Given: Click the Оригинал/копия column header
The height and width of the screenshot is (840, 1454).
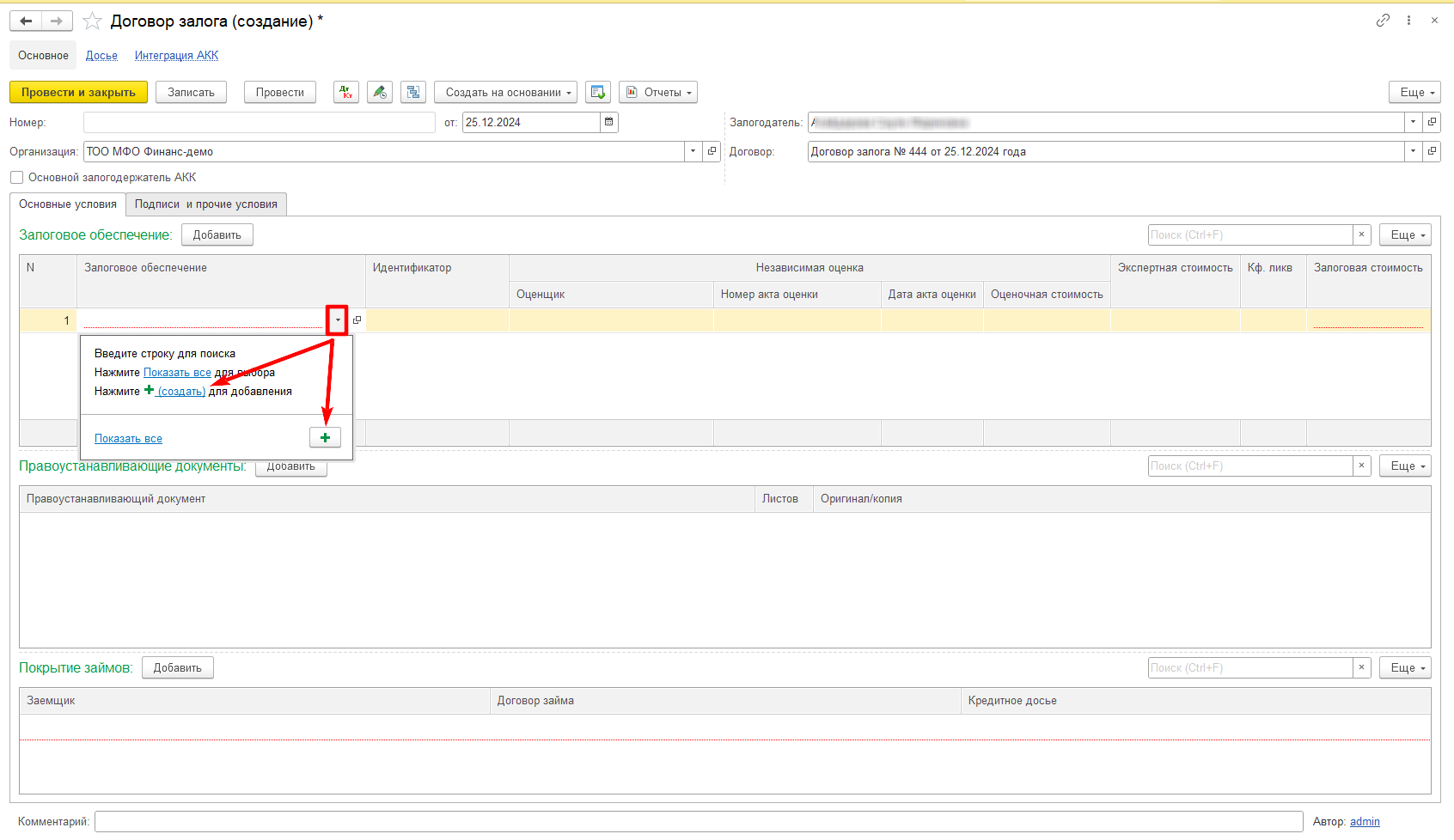Looking at the screenshot, I should click(x=1121, y=499).
